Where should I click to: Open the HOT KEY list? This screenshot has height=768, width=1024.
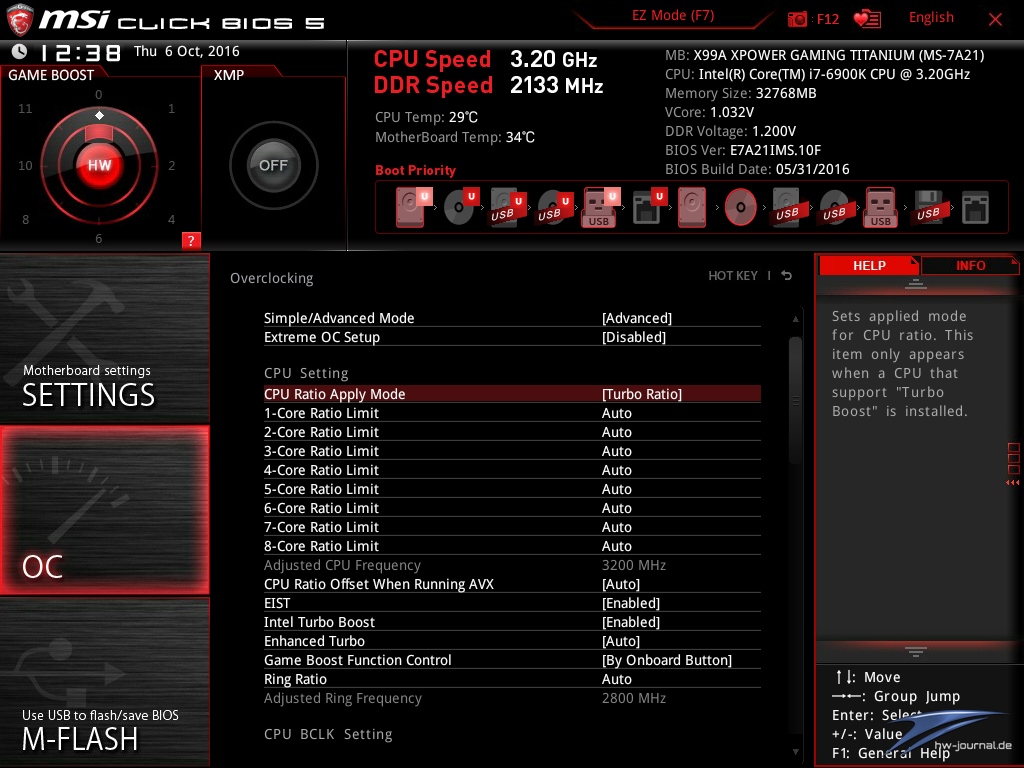pyautogui.click(x=733, y=276)
